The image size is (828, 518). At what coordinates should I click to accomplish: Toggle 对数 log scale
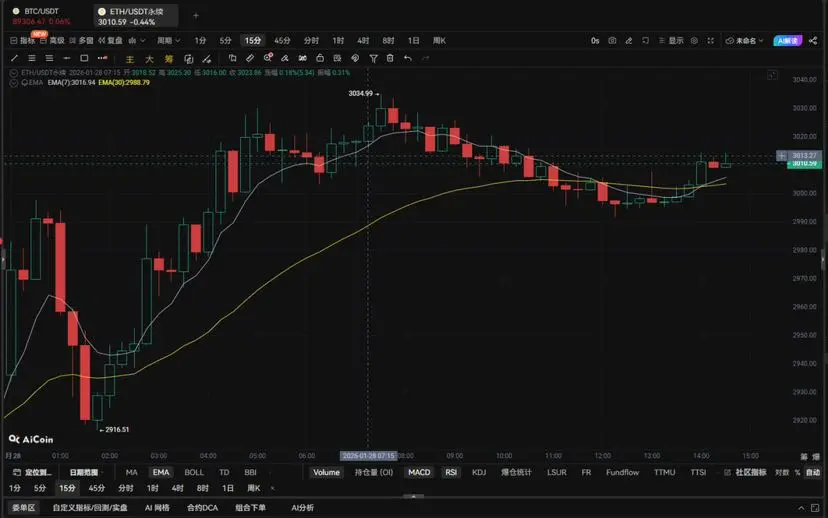pos(782,472)
